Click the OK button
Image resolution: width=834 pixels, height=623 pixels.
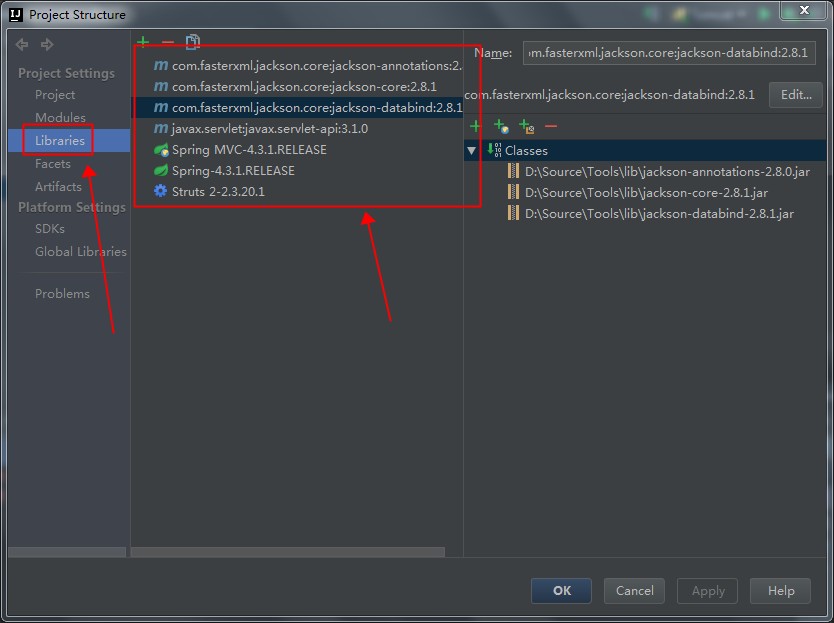561,591
